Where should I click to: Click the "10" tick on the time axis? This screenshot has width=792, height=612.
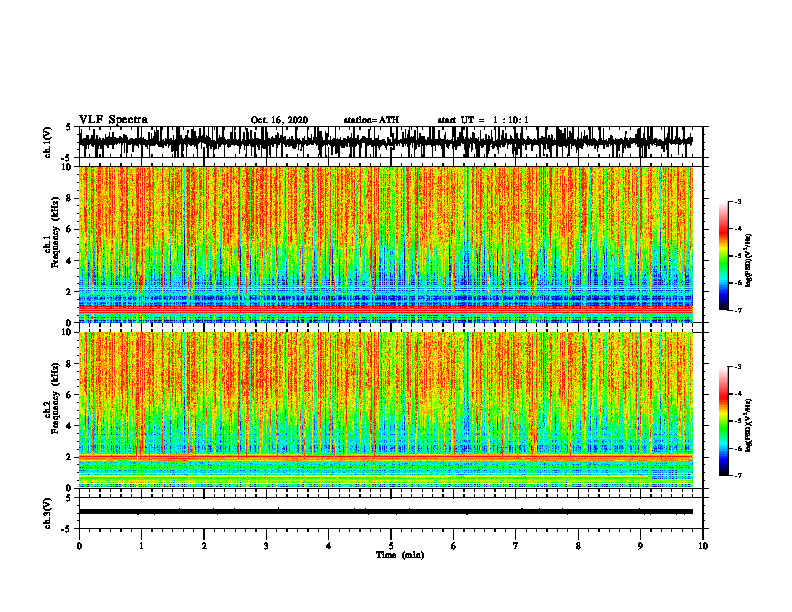click(x=703, y=546)
